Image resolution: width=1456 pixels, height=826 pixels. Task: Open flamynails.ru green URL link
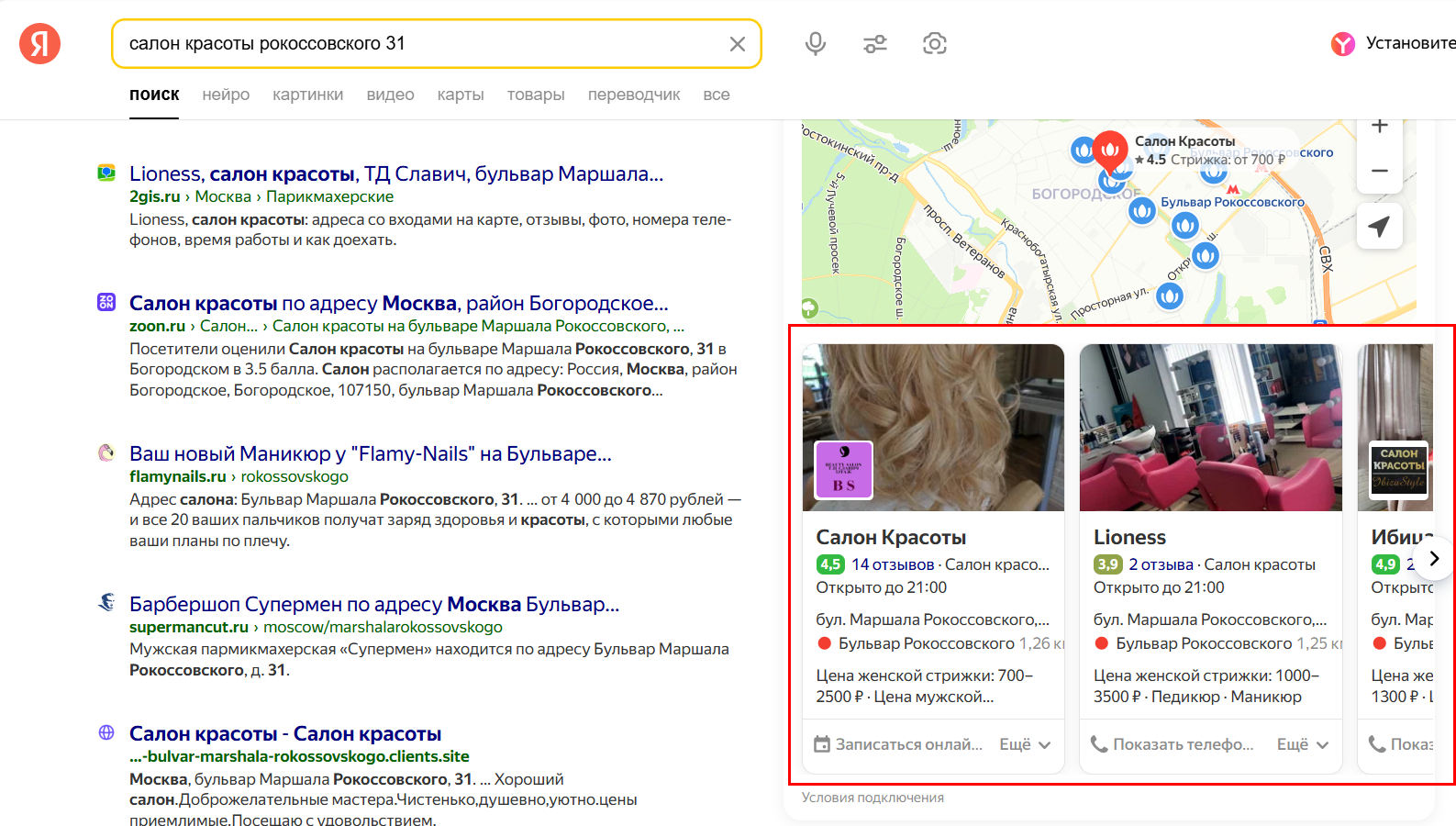click(178, 476)
